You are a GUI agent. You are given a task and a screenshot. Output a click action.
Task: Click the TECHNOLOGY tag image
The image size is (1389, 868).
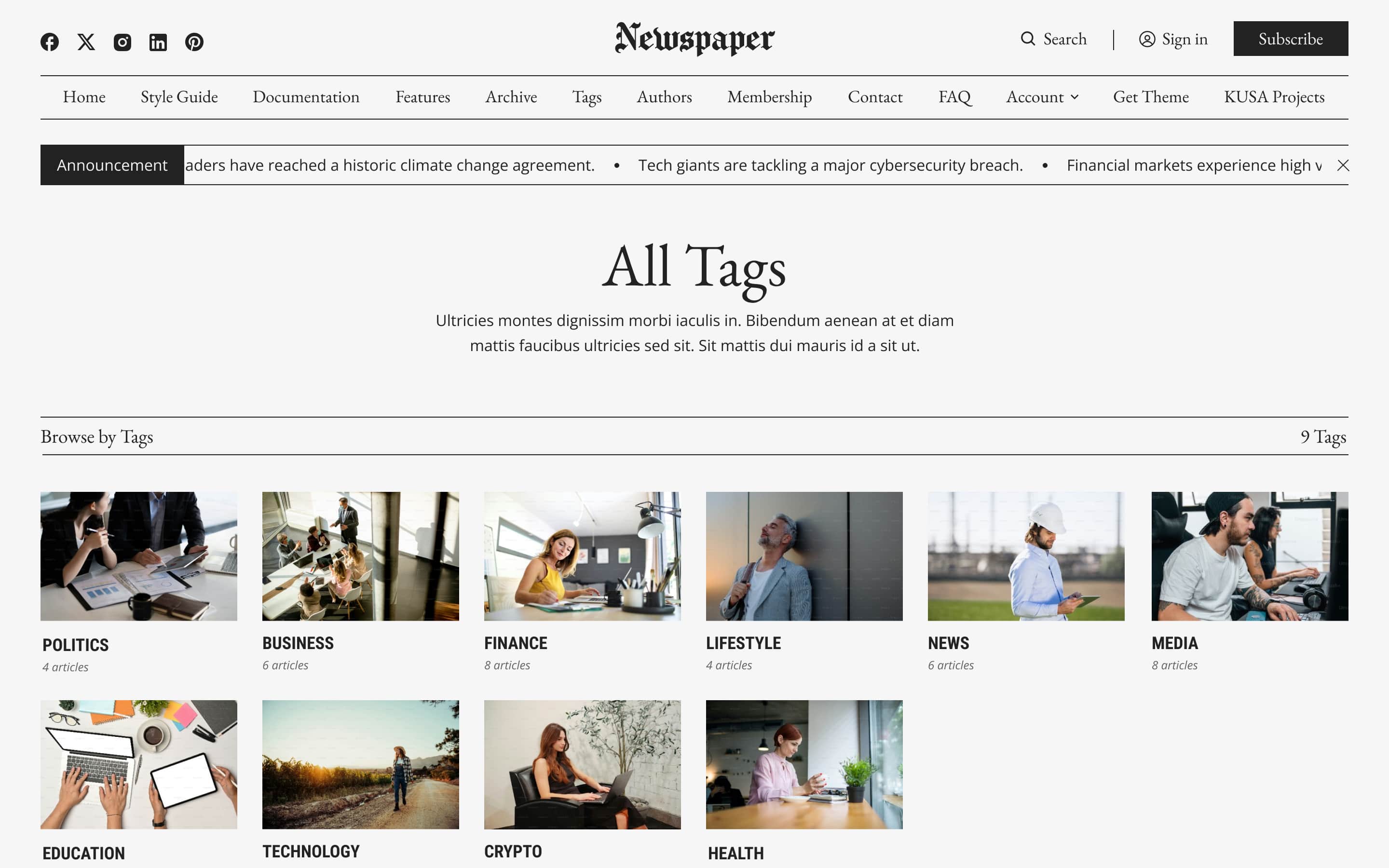coord(360,764)
